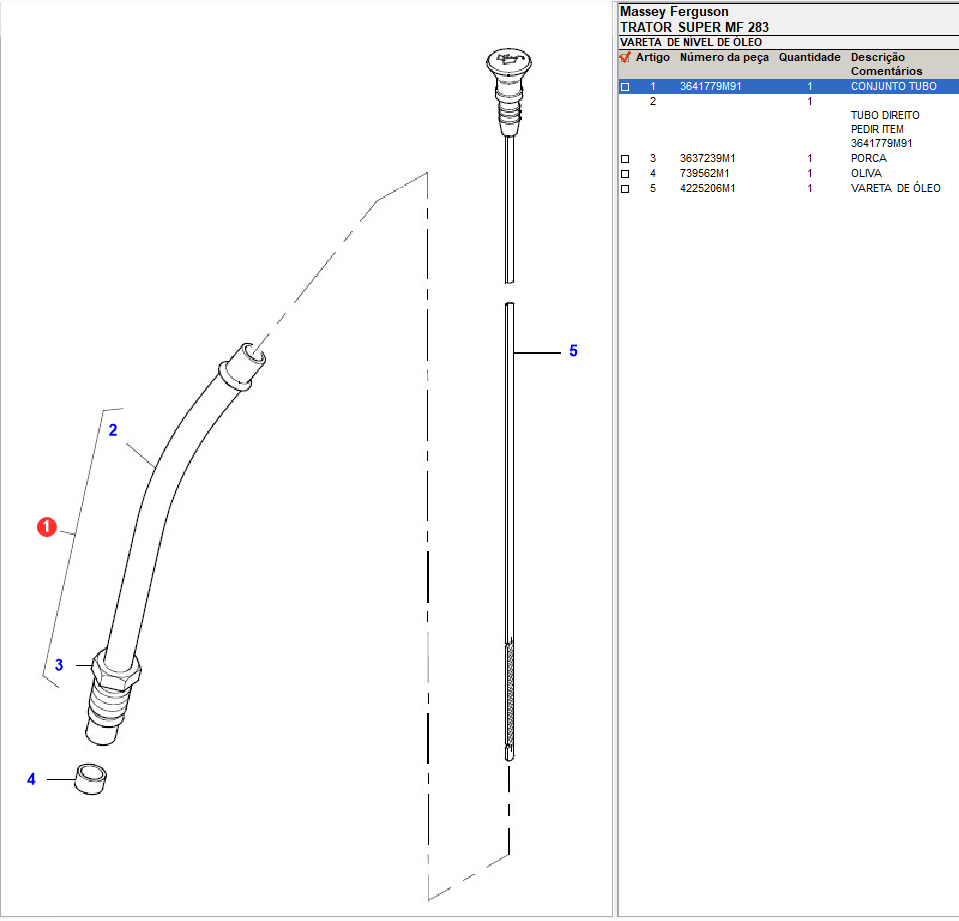Enable the checkbox for VARETA DE ÓLEO row
This screenshot has width=959, height=921.
[626, 189]
